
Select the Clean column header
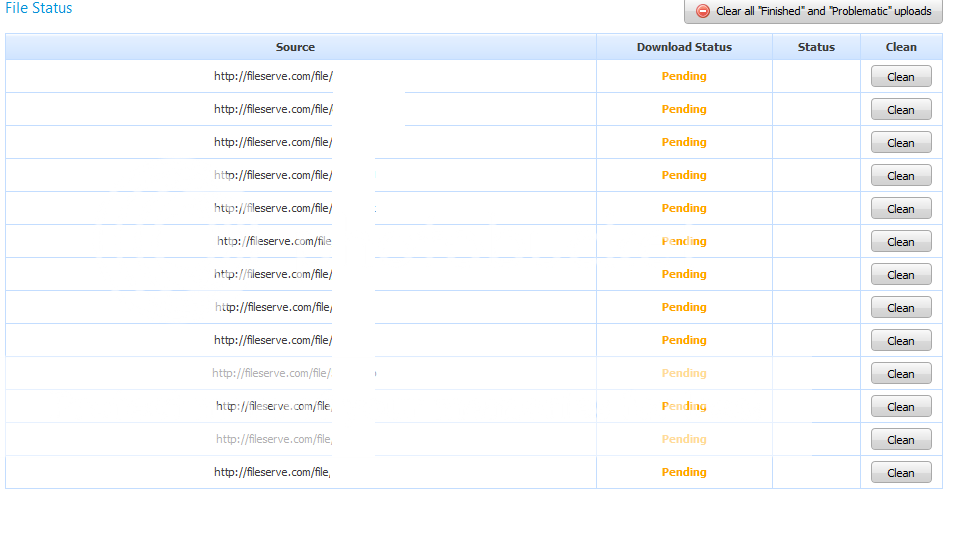[900, 47]
